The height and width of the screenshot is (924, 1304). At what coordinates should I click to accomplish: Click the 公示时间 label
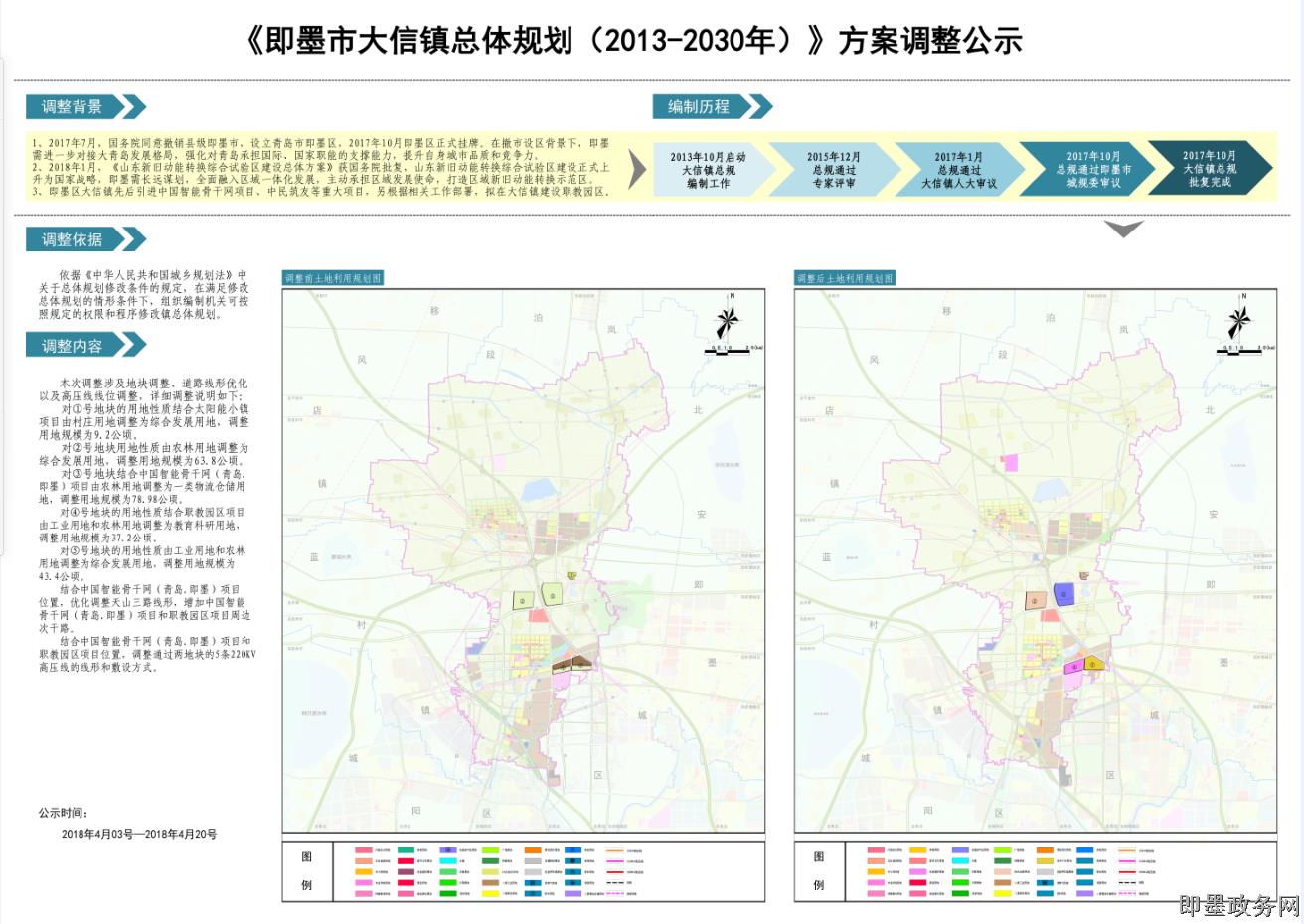coord(65,813)
